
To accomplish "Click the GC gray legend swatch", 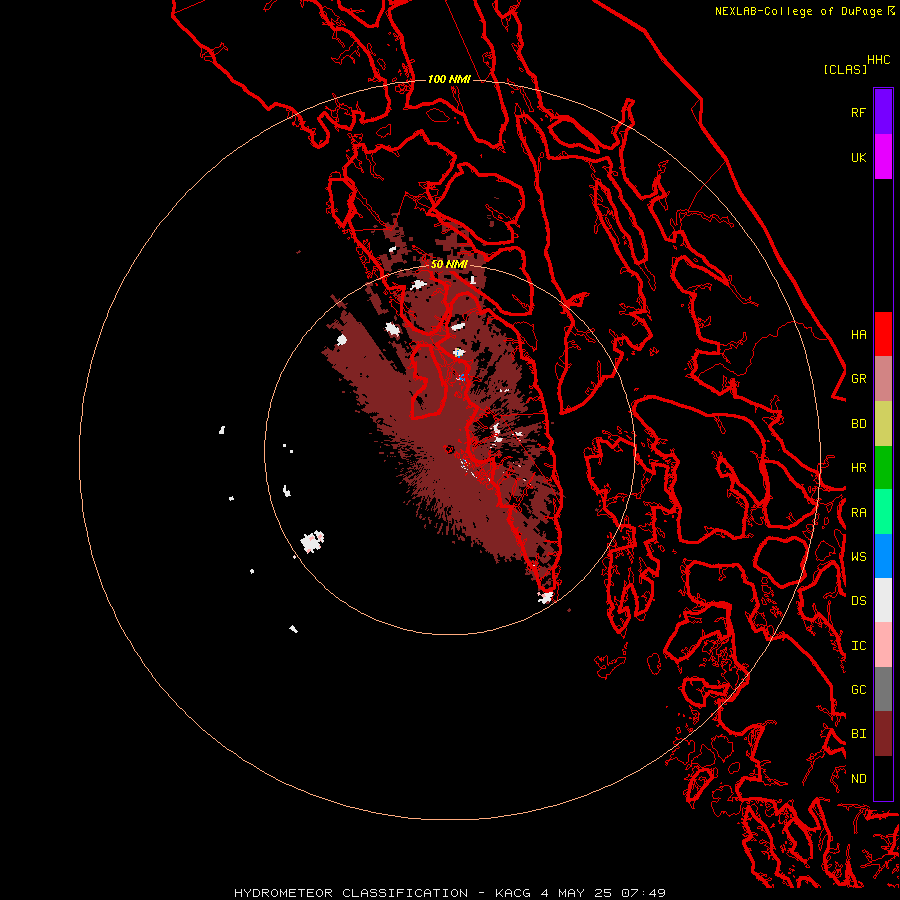I will 883,689.
